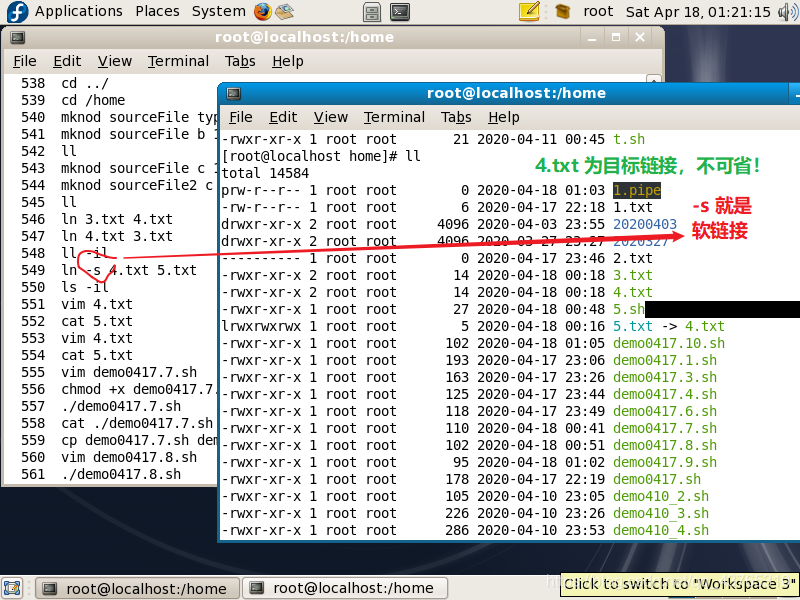Click the 3.txt file name in listing
This screenshot has height=600, width=800.
[x=633, y=276]
